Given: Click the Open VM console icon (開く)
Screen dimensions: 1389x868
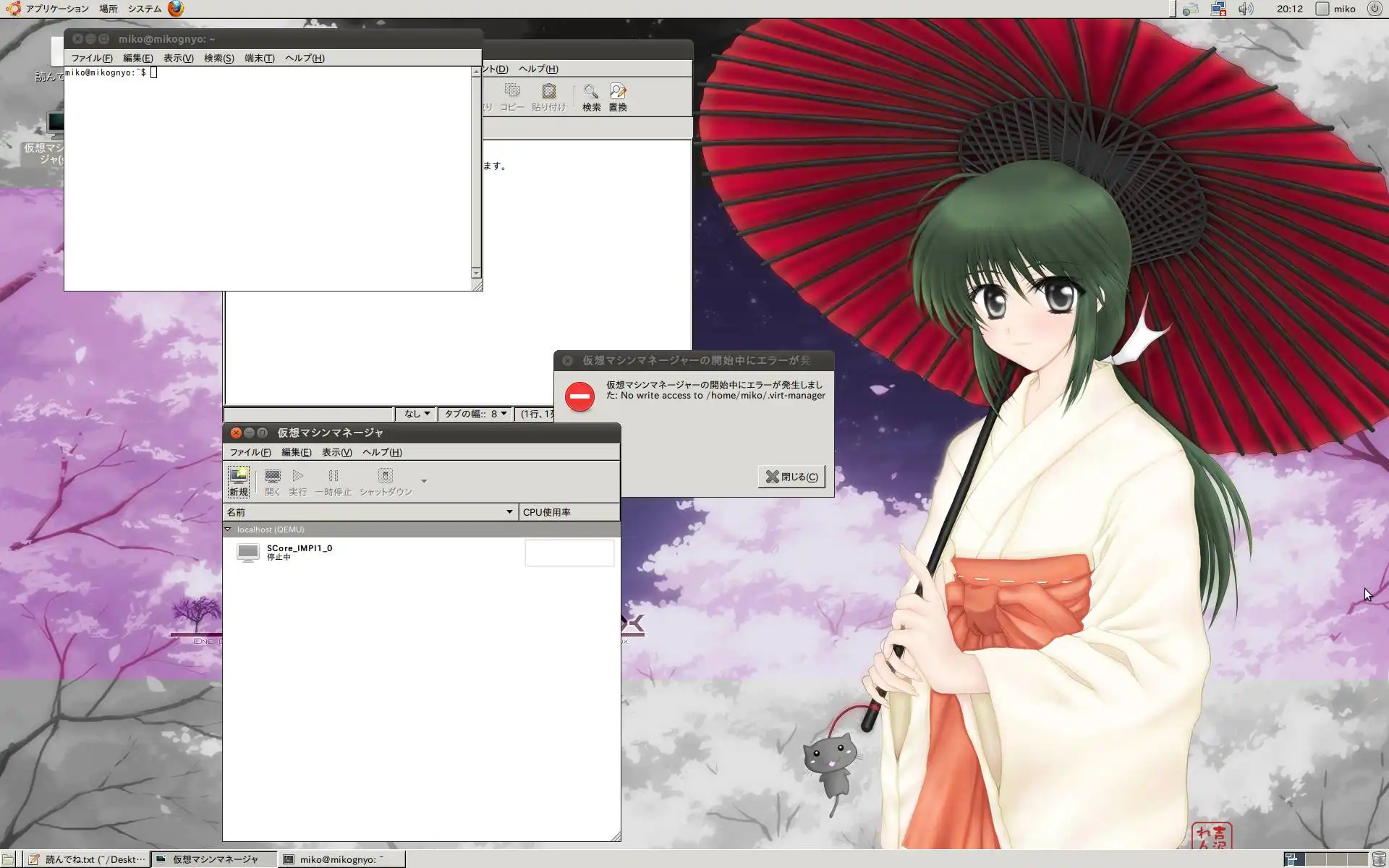Looking at the screenshot, I should [272, 481].
